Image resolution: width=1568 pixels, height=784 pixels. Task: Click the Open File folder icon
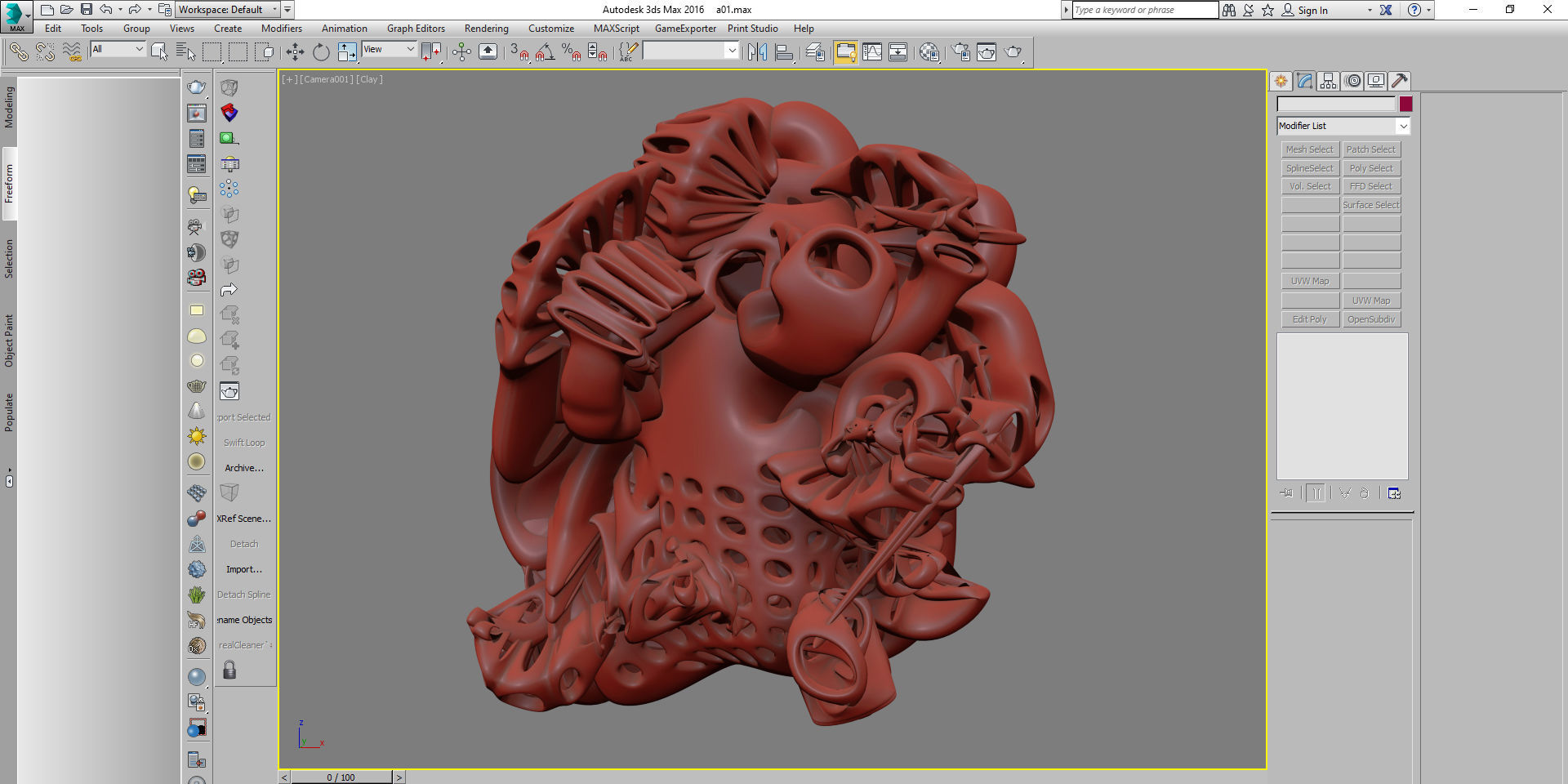(x=66, y=10)
